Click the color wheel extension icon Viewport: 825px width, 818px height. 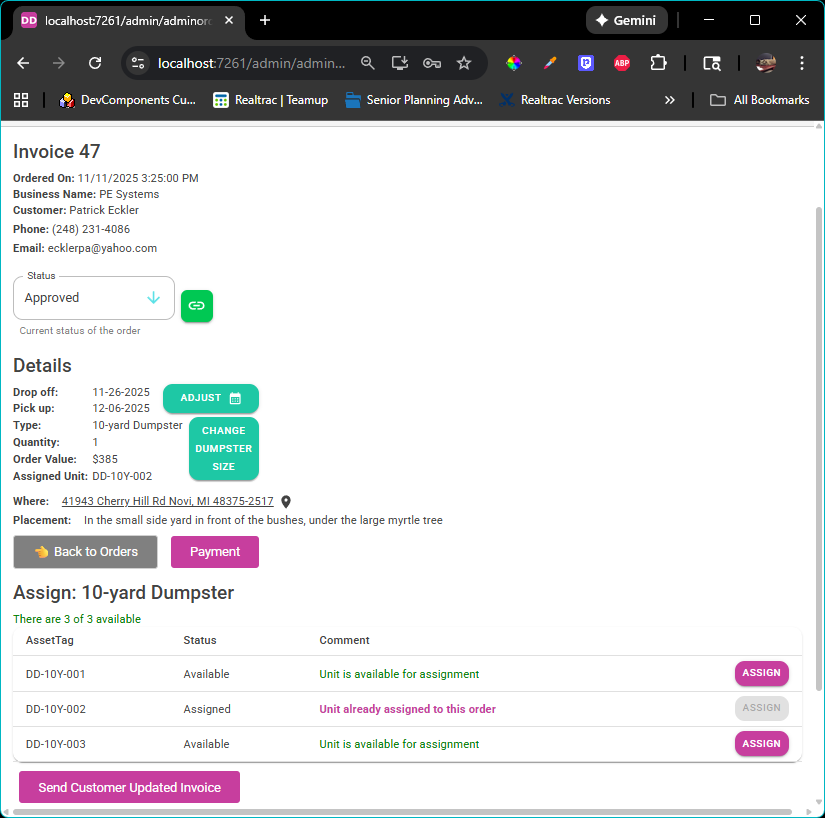click(x=514, y=63)
